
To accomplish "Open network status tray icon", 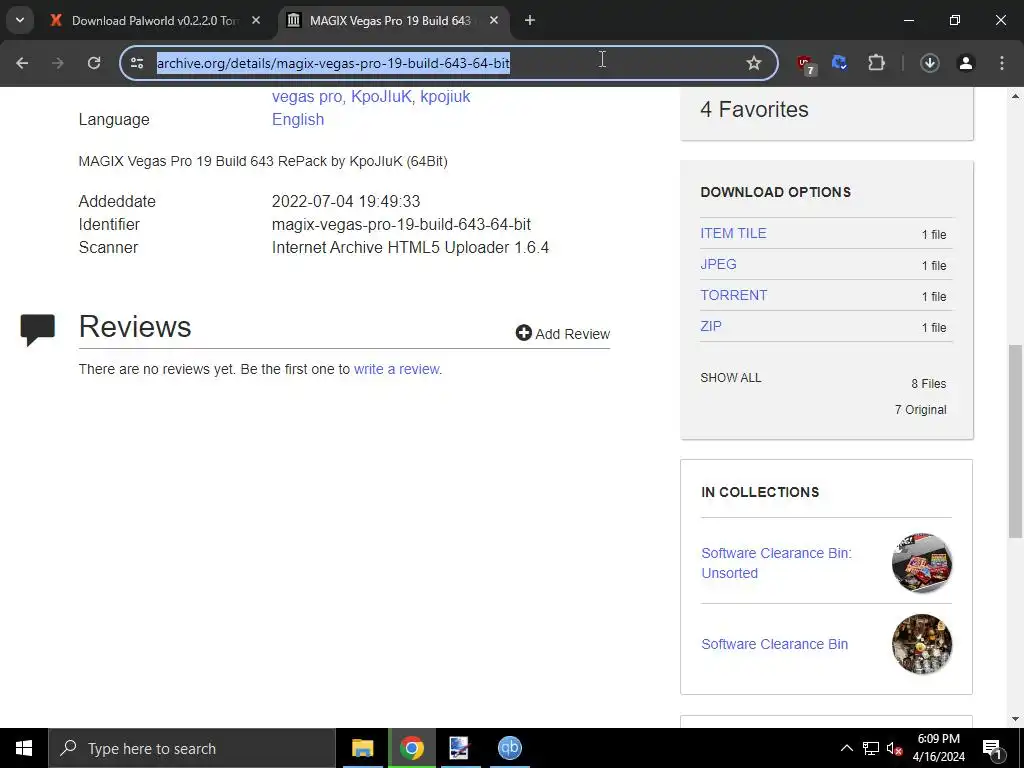I will (871, 748).
